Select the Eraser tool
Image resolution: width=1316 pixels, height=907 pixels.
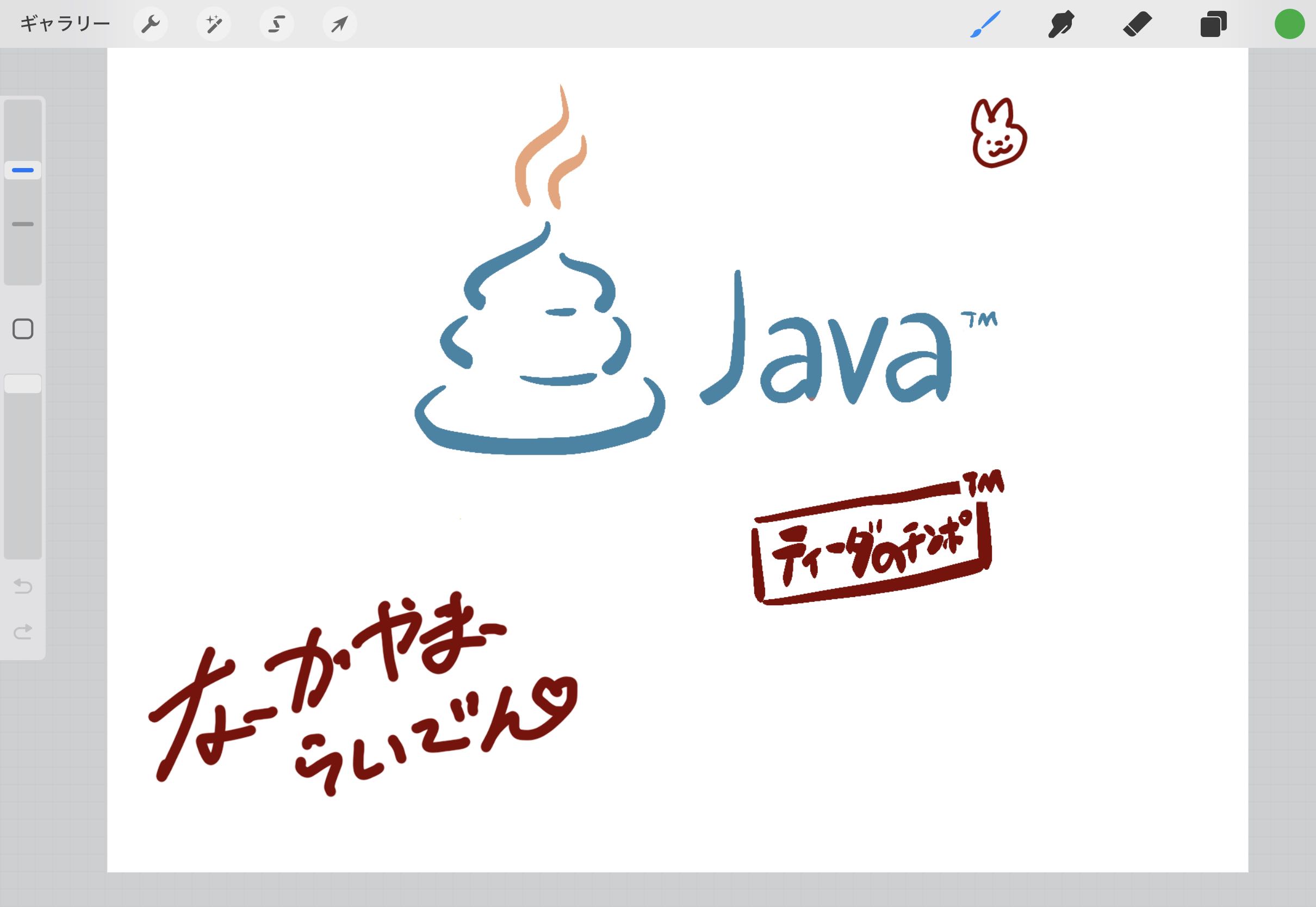[1137, 24]
